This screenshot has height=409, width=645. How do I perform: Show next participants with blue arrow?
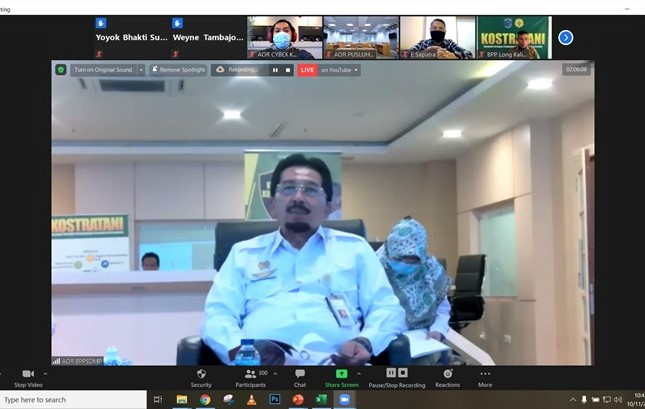coord(566,37)
